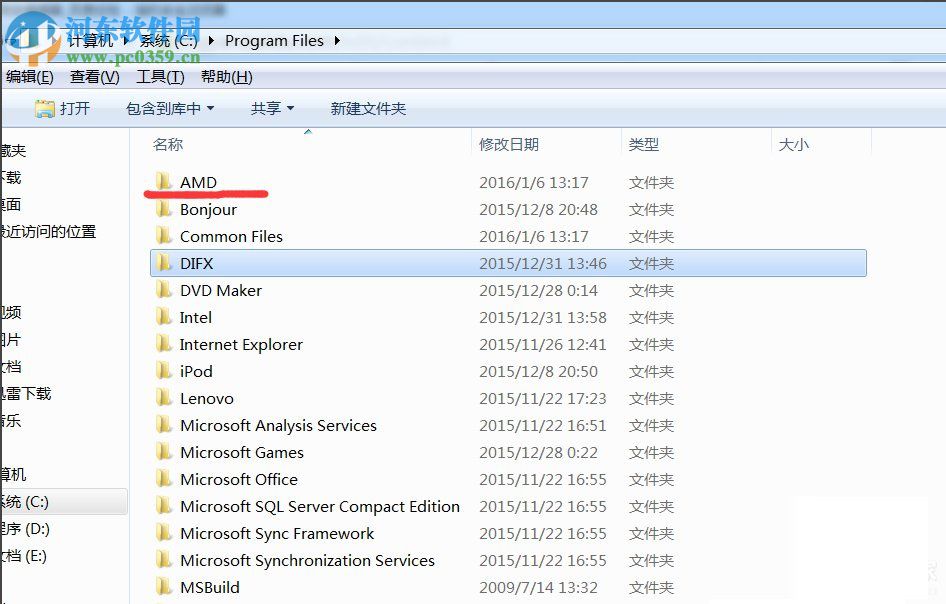946x604 pixels.
Task: Click the breadcrumb arrow after Program Files
Action: pyautogui.click(x=336, y=41)
